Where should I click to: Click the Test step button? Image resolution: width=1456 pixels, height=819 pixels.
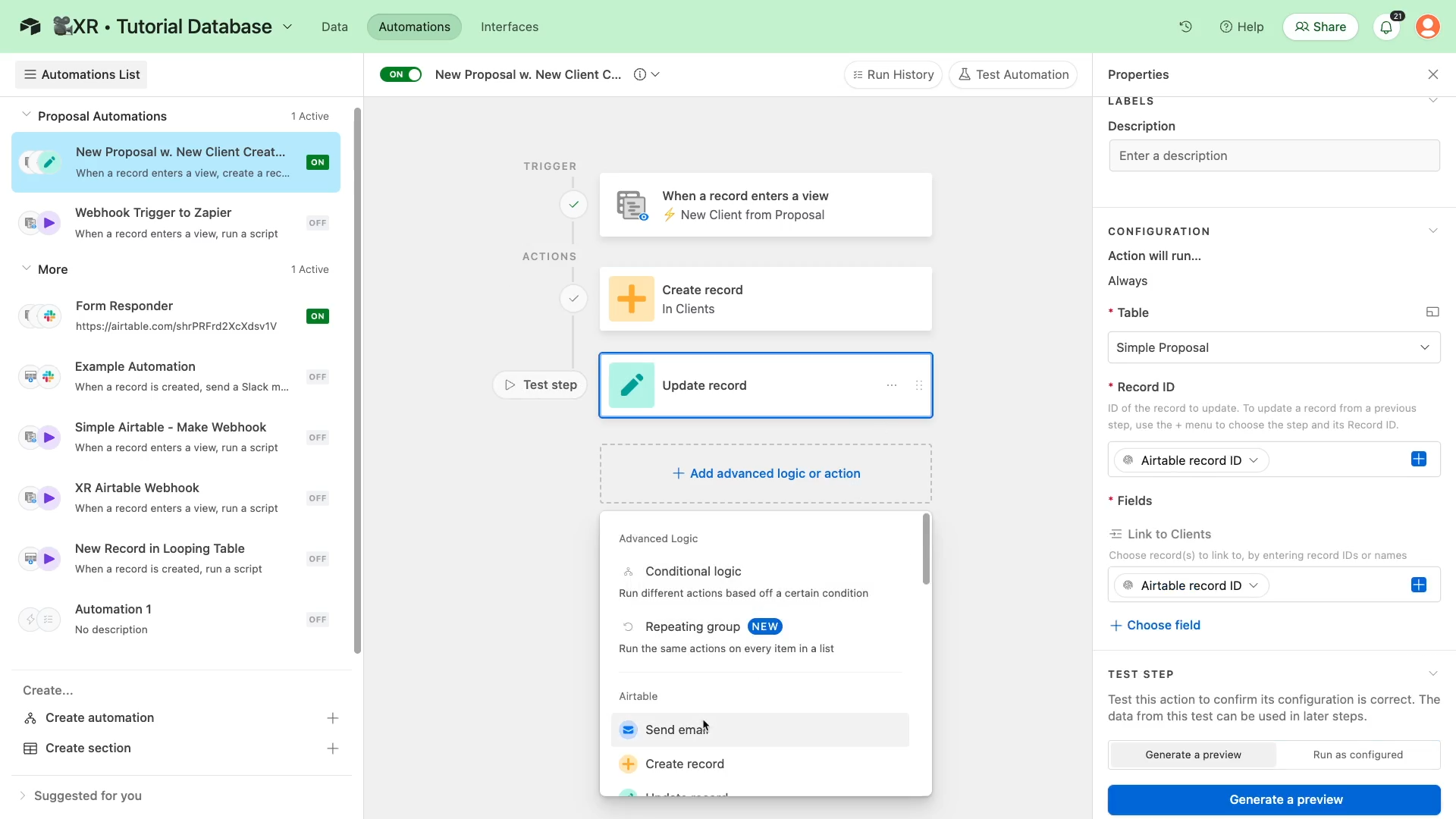(540, 384)
